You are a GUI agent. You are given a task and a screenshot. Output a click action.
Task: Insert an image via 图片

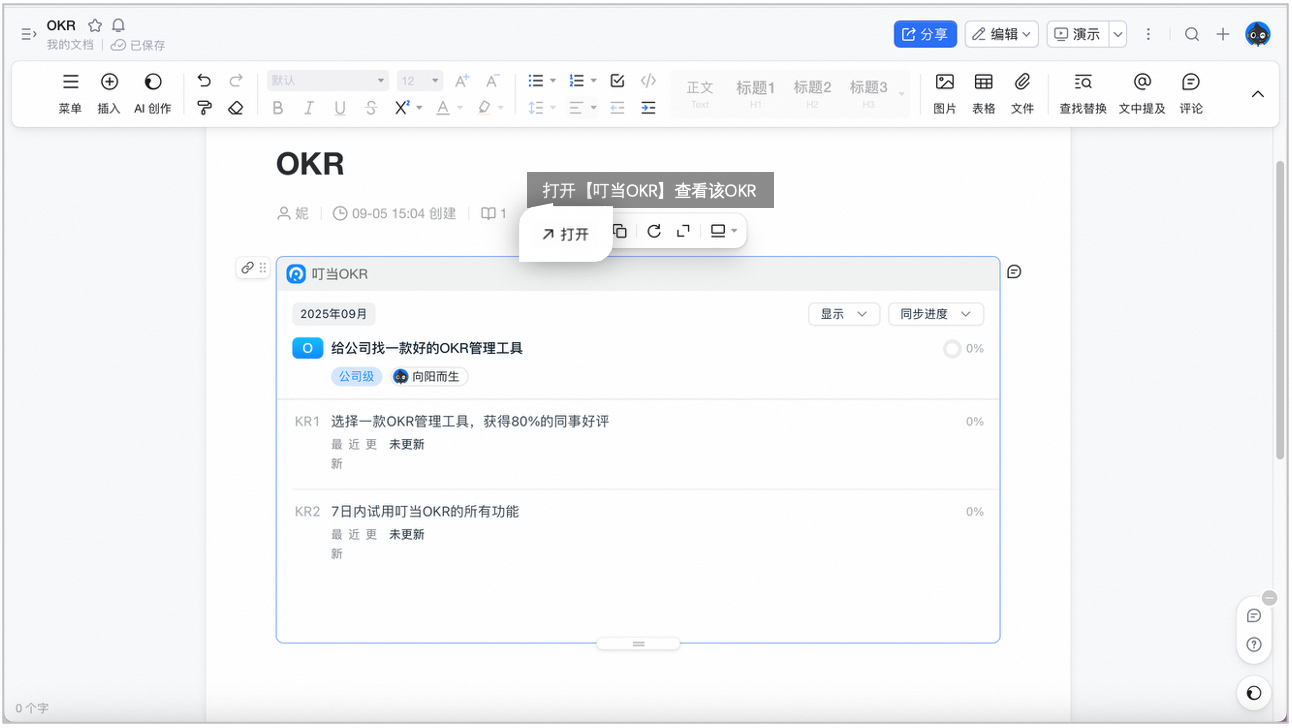point(945,93)
